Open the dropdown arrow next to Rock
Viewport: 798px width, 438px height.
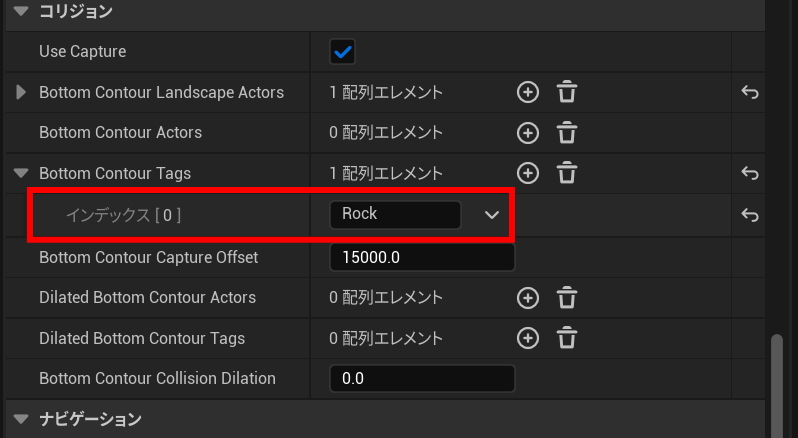(x=491, y=214)
